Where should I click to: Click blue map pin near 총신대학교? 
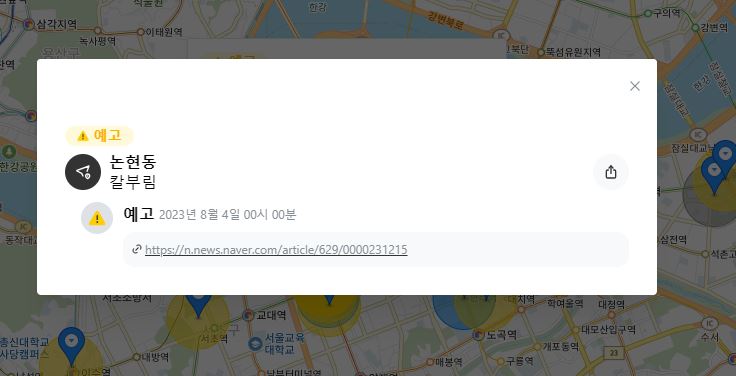tap(71, 346)
